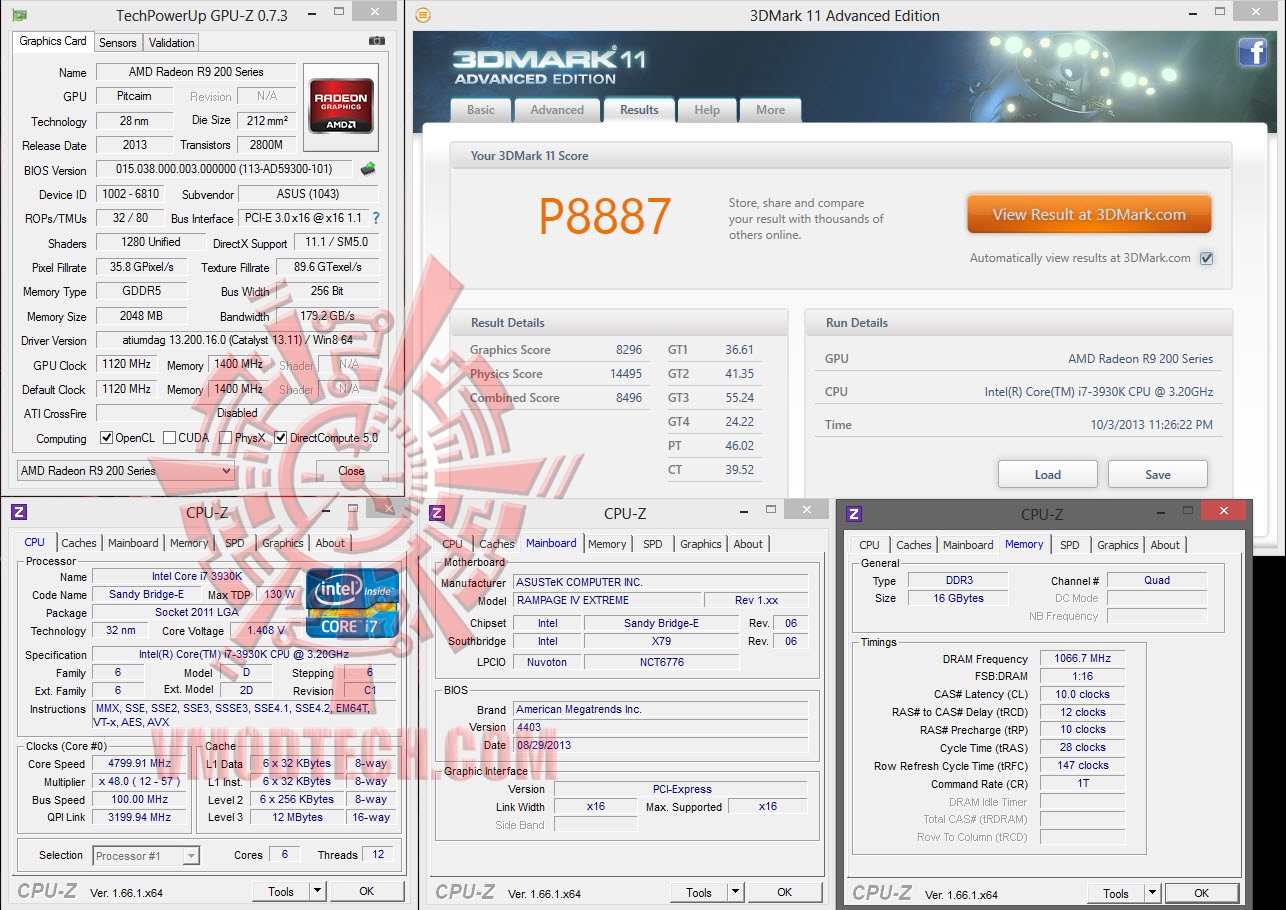Click the Radeon Graphics logo in GPU-Z
This screenshot has width=1286, height=910.
[342, 106]
